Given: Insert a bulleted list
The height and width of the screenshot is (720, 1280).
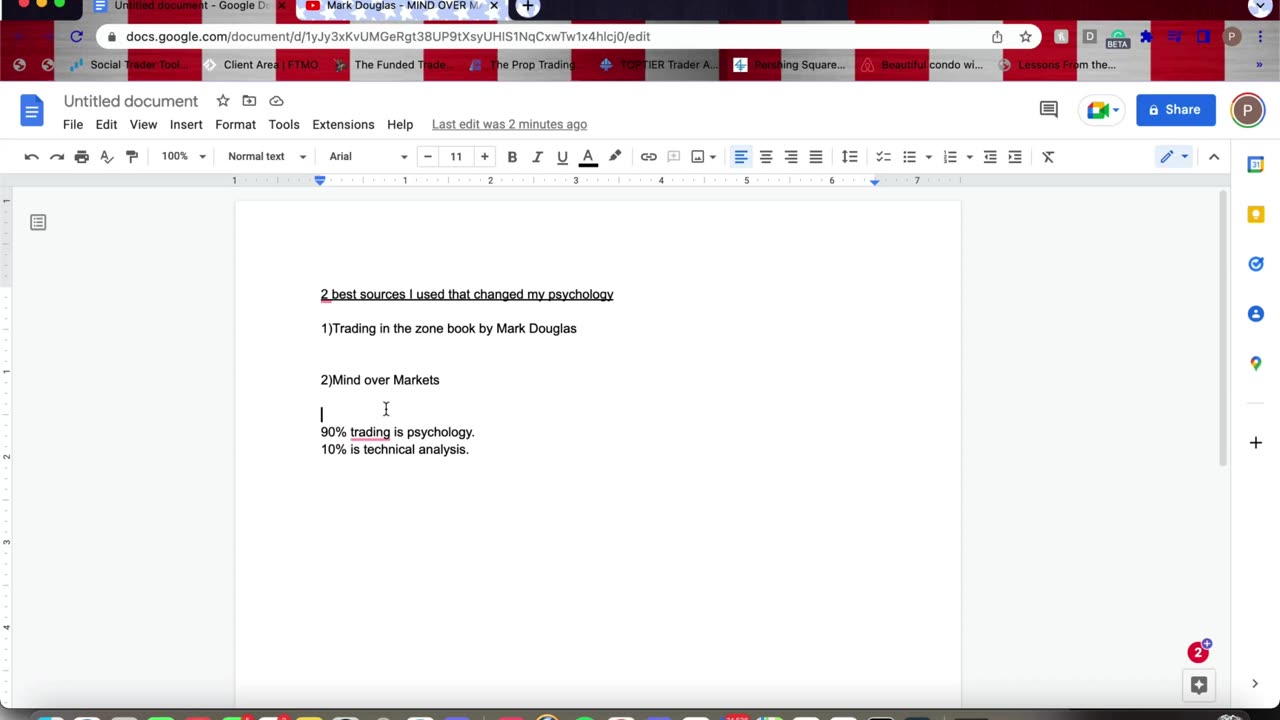Looking at the screenshot, I should click(x=909, y=157).
